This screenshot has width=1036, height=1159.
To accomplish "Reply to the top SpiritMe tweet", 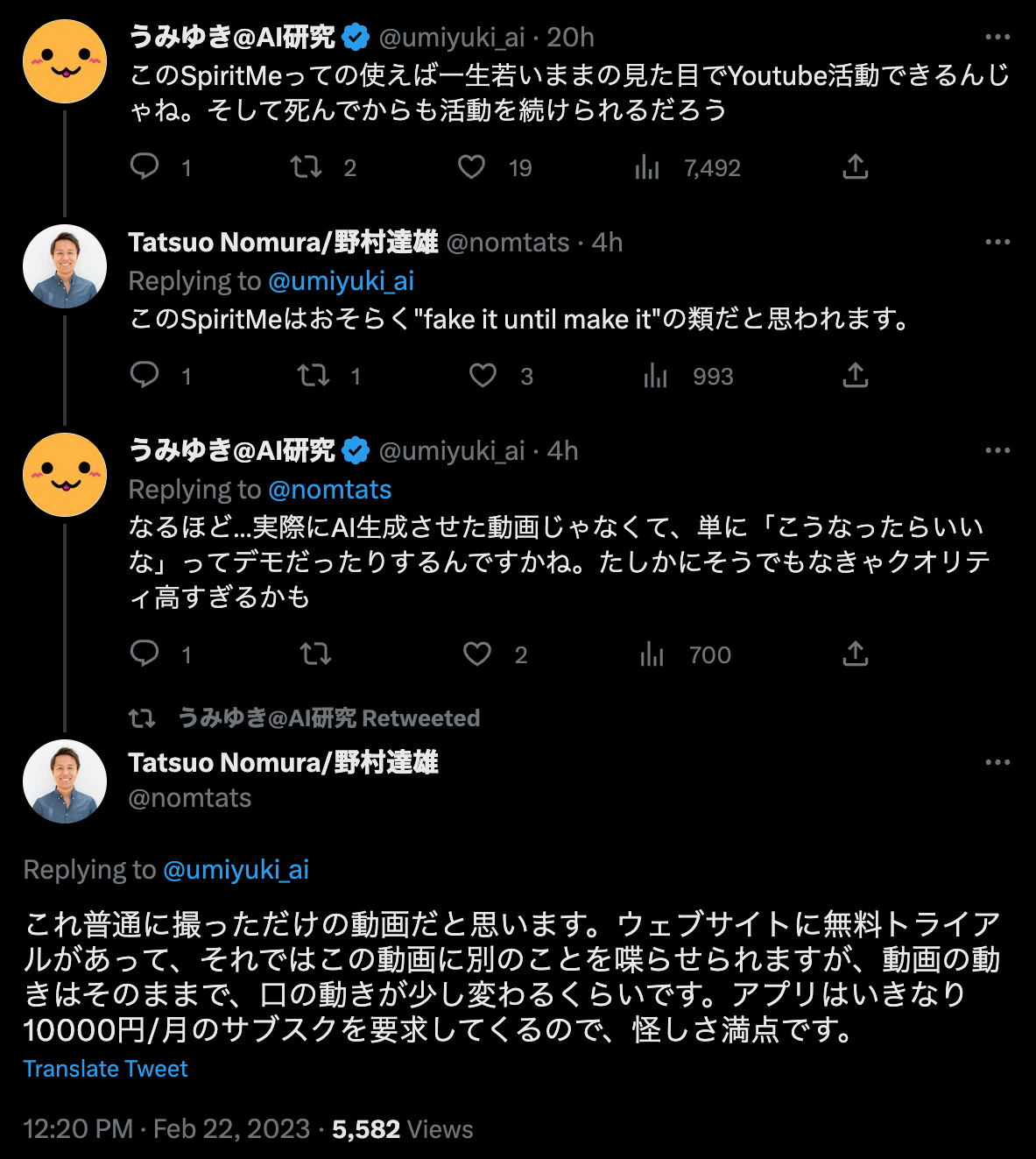I will point(144,166).
